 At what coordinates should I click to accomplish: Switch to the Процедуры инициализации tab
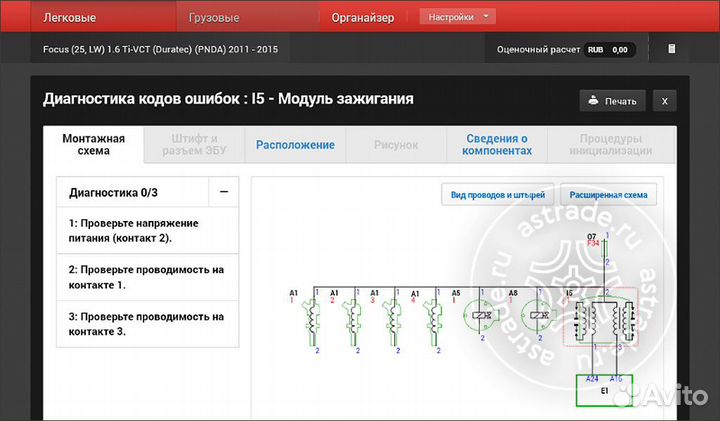[611, 145]
